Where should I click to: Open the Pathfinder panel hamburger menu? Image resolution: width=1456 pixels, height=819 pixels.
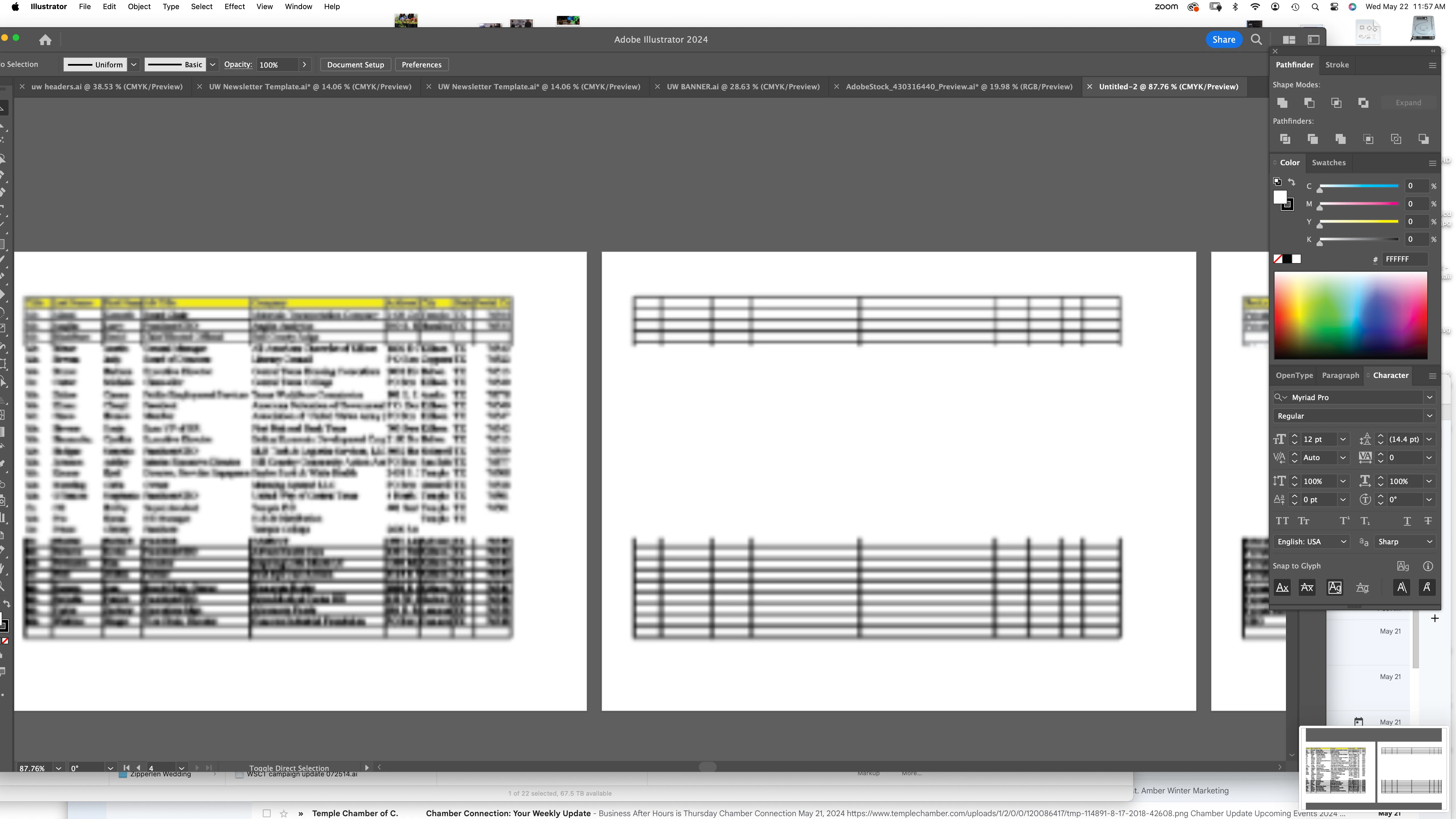[1432, 65]
